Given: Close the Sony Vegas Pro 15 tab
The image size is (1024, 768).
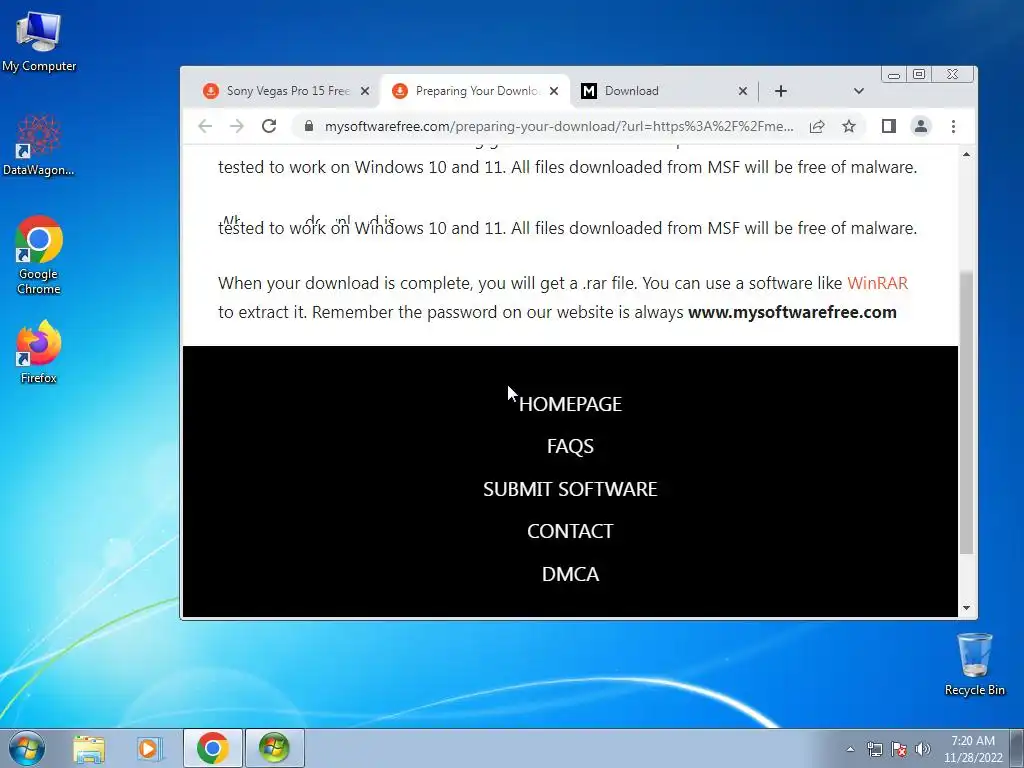Looking at the screenshot, I should (x=365, y=91).
